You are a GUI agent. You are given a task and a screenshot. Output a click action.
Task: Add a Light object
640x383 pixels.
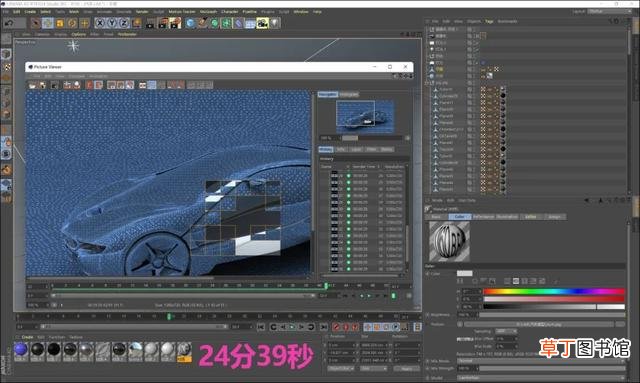[x=275, y=23]
